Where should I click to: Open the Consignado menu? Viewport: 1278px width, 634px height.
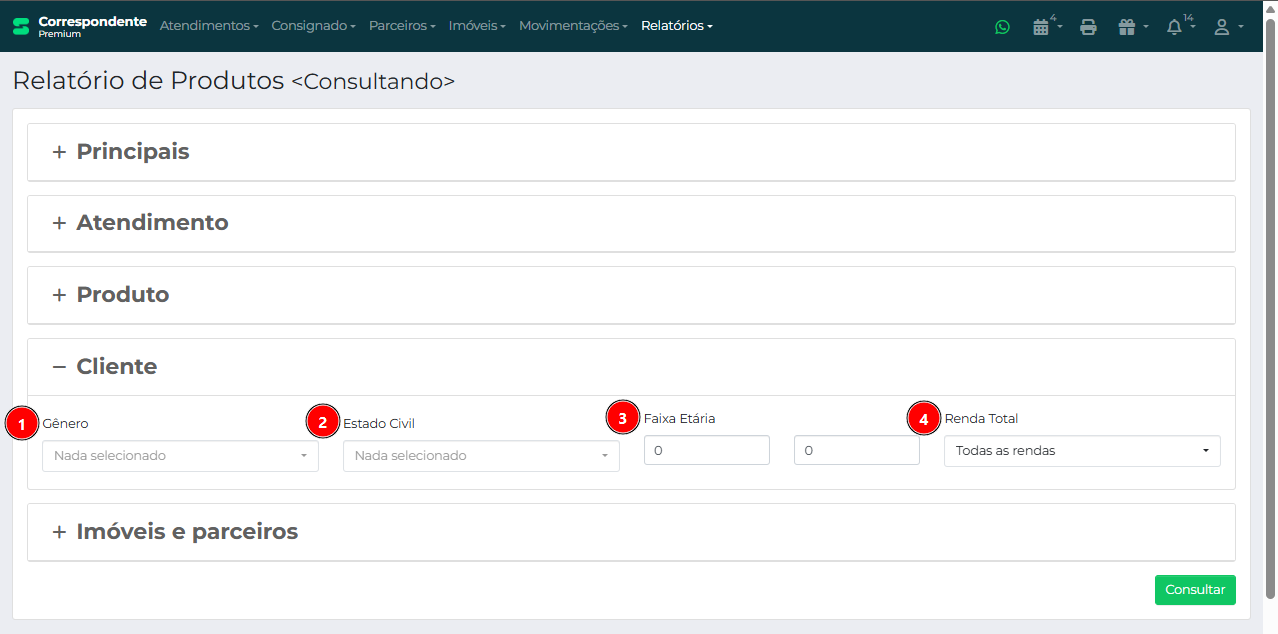(313, 26)
